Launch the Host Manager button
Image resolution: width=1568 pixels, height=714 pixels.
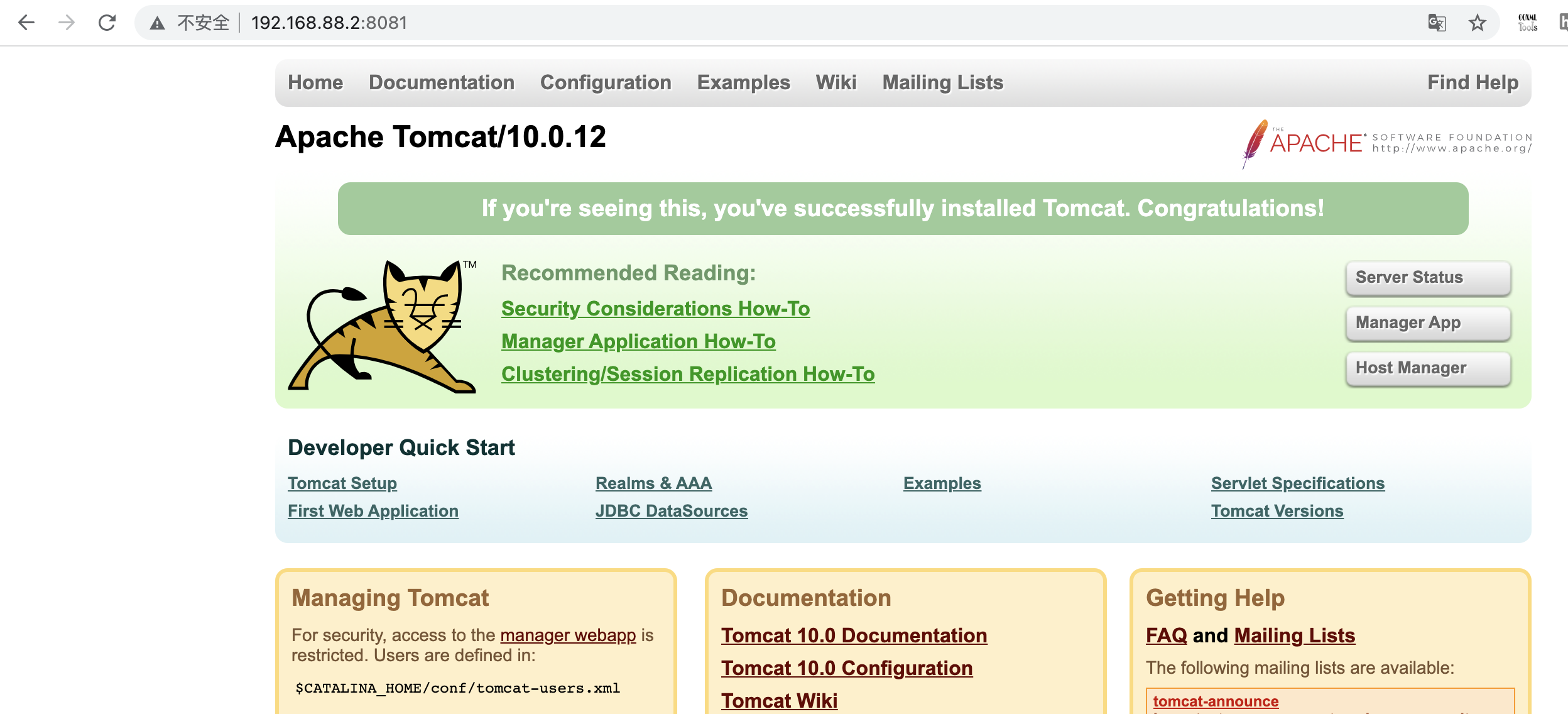[1427, 368]
